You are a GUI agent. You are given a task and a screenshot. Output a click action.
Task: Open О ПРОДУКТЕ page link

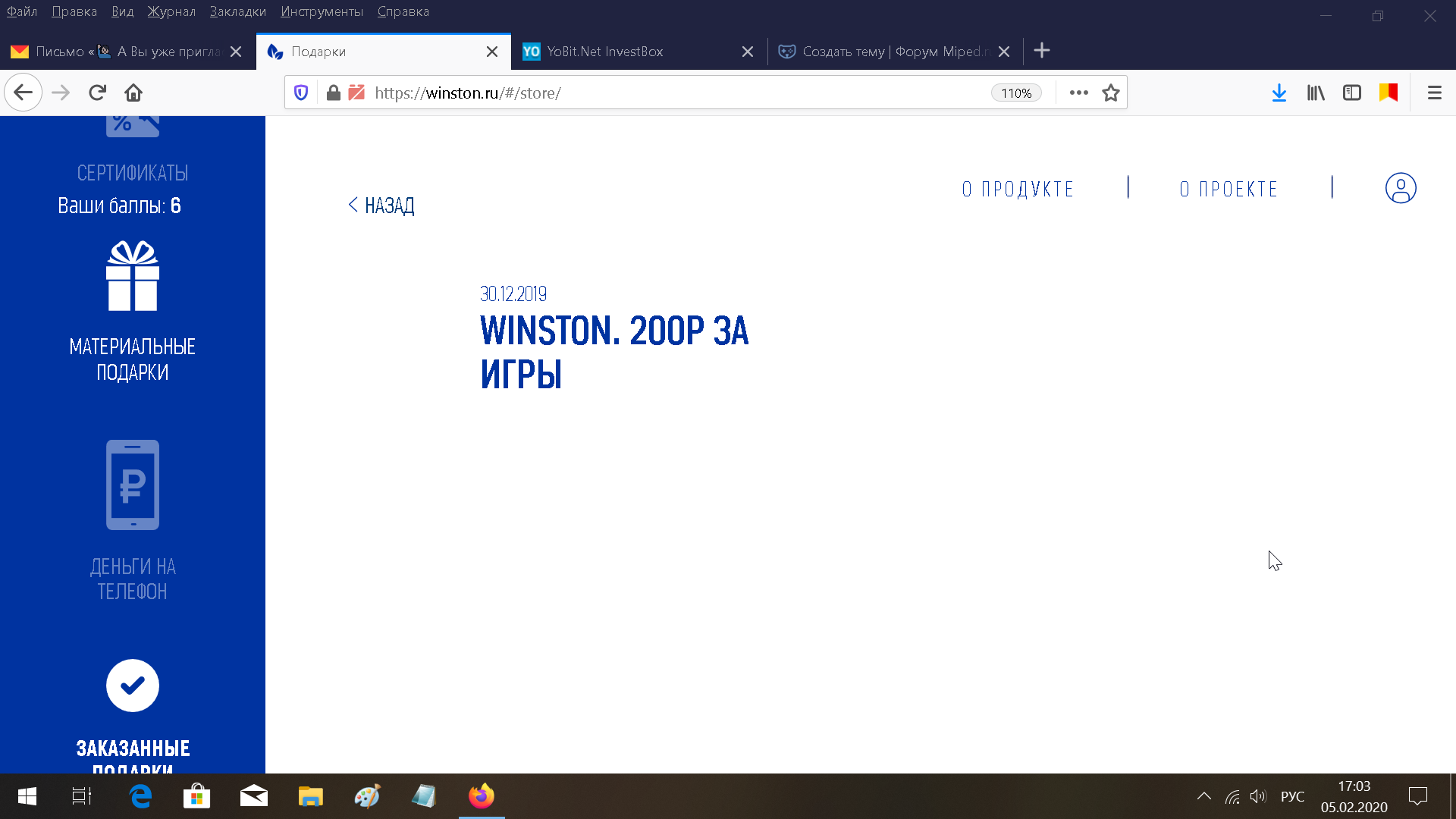click(x=1018, y=189)
